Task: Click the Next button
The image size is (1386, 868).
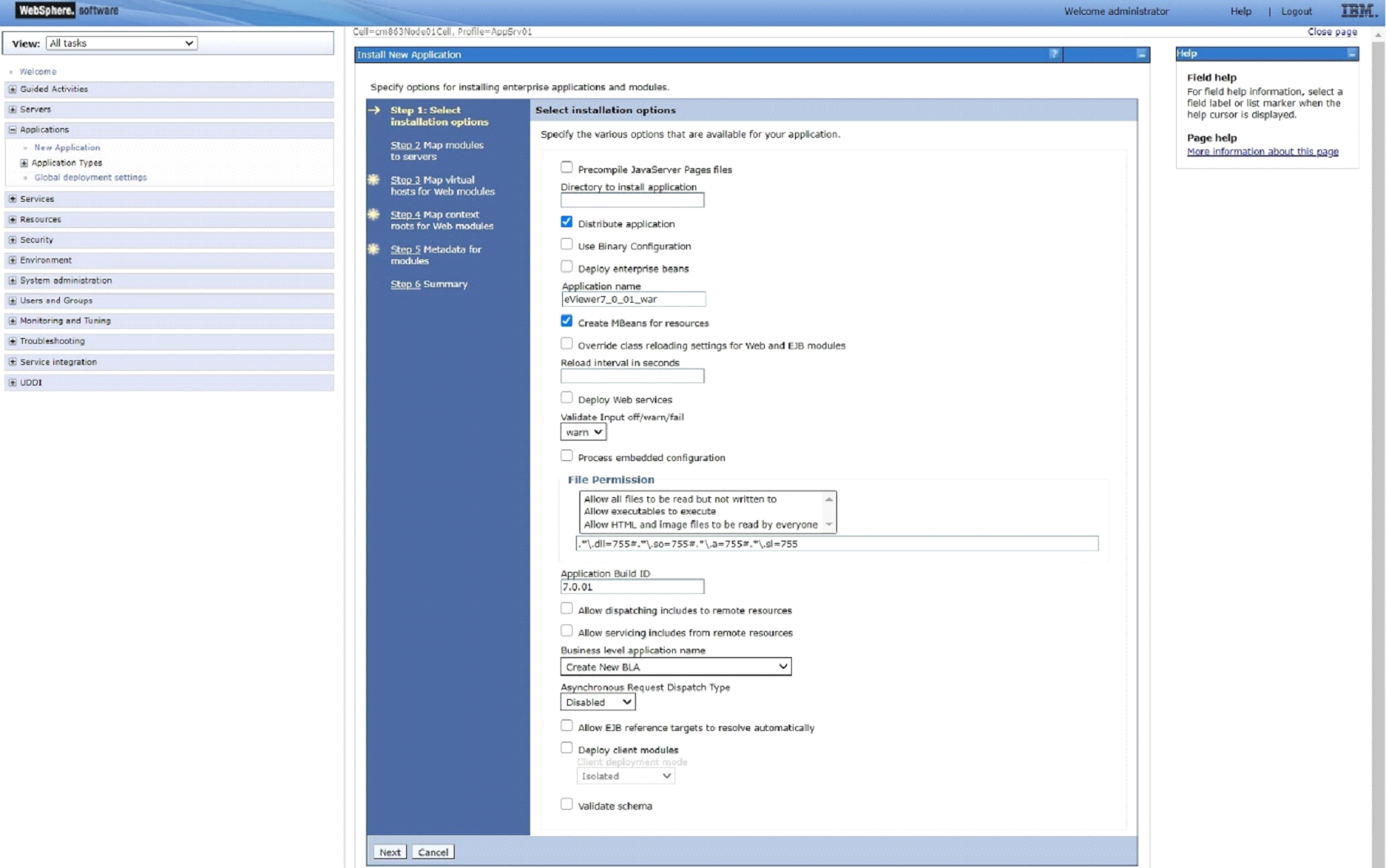Action: [x=391, y=852]
